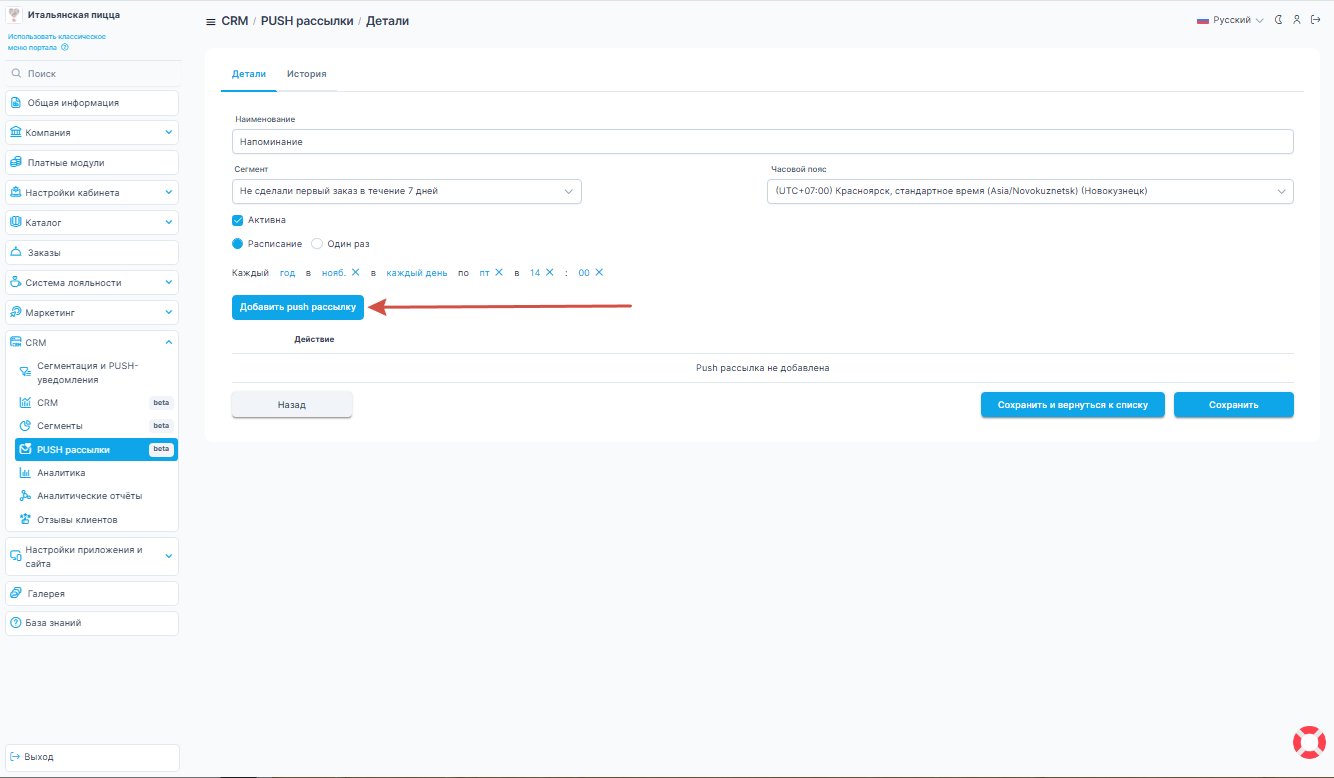Toggle the hamburger menu icon beside CRM

click(210, 21)
